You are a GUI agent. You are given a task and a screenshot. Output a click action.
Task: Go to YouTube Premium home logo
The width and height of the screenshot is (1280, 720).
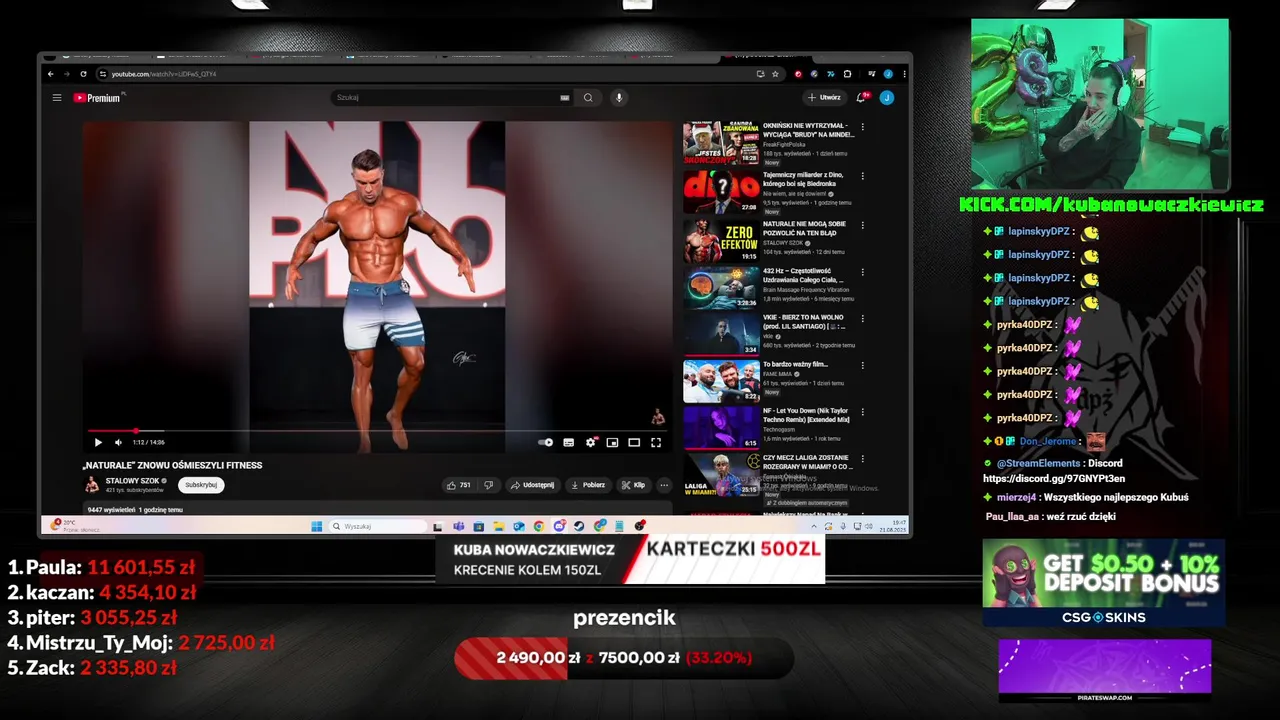point(97,98)
